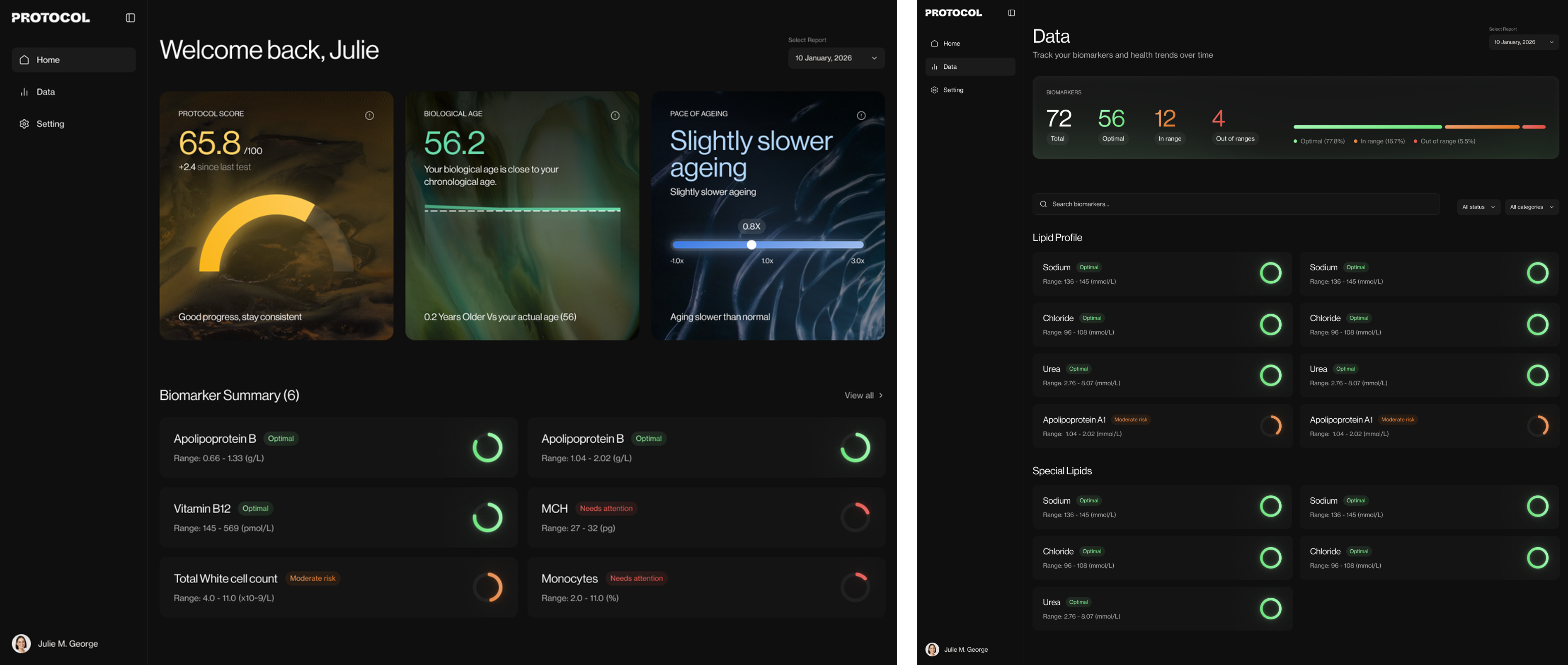Expand the All categories filter dropdown

[x=1532, y=207]
